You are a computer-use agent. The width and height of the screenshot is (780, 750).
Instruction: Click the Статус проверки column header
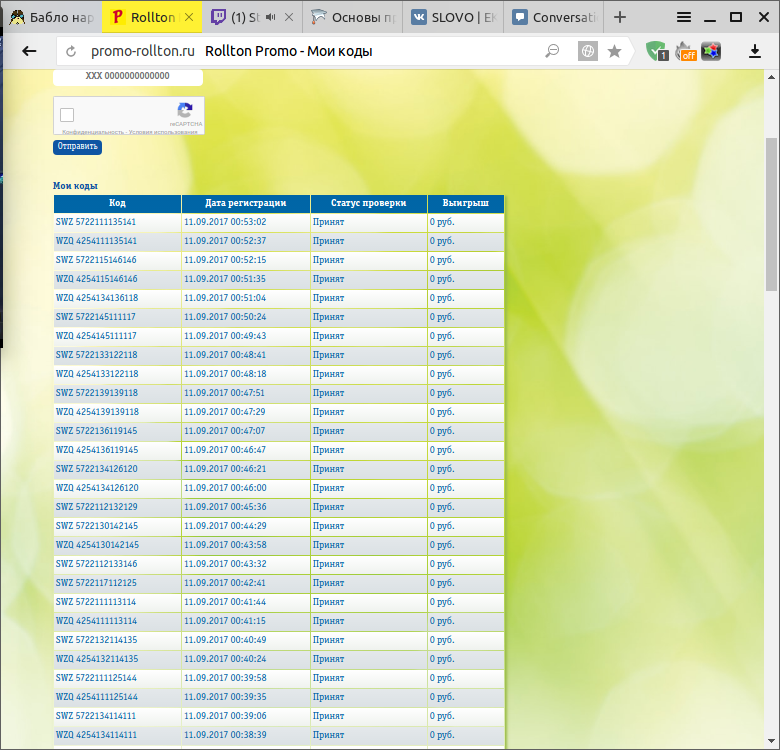click(369, 203)
